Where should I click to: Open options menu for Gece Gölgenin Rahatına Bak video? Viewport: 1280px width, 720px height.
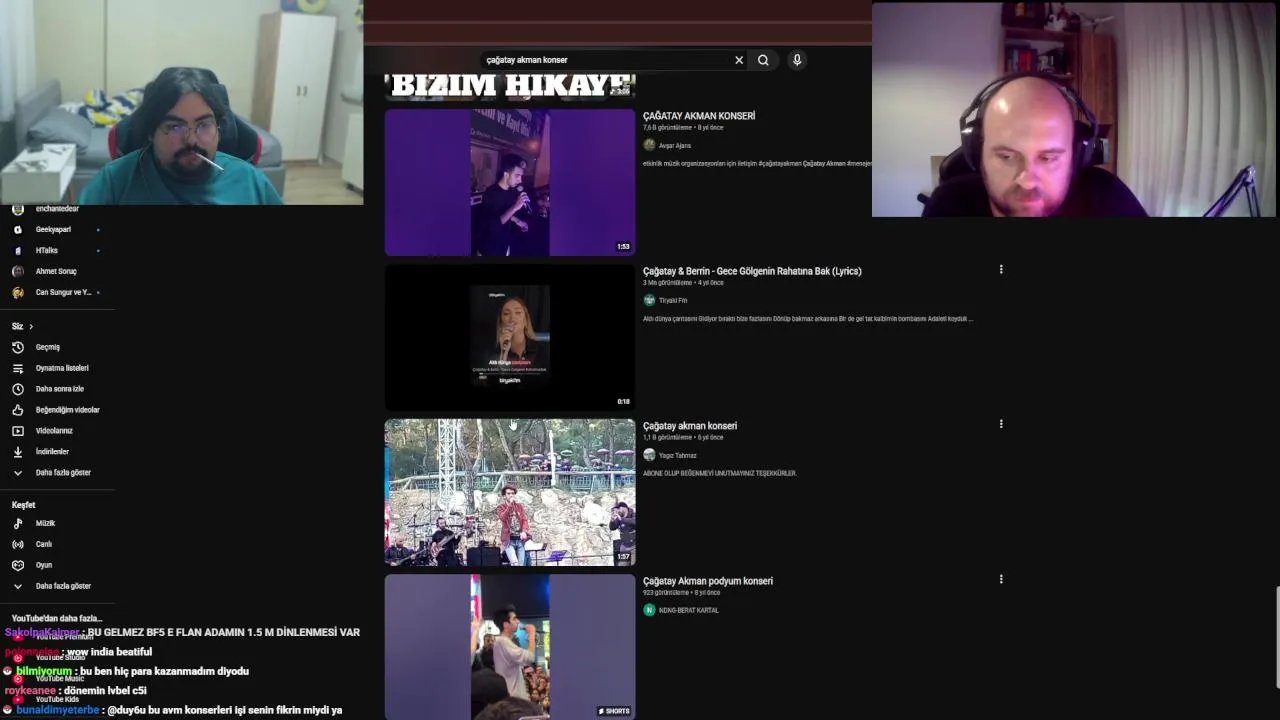point(1001,269)
